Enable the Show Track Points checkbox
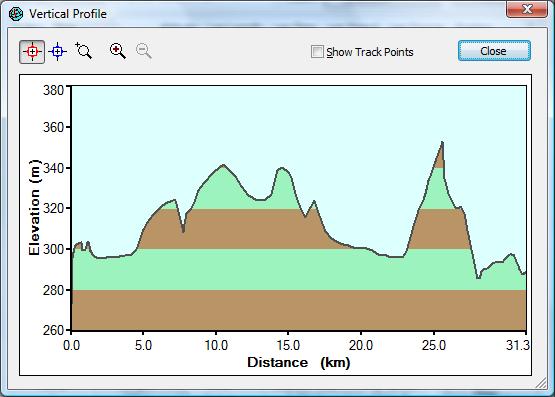 (x=317, y=52)
